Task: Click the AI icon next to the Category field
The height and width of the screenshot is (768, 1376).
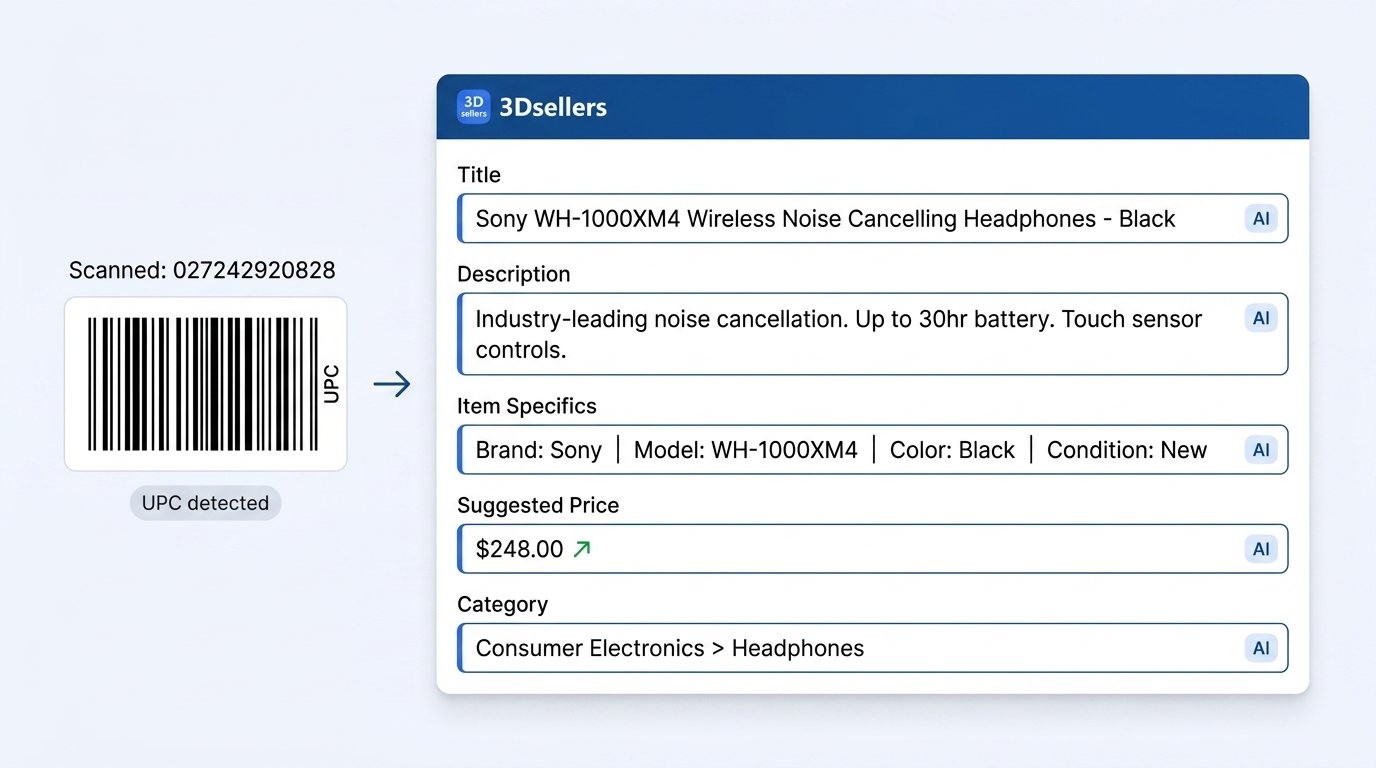Action: click(1260, 648)
